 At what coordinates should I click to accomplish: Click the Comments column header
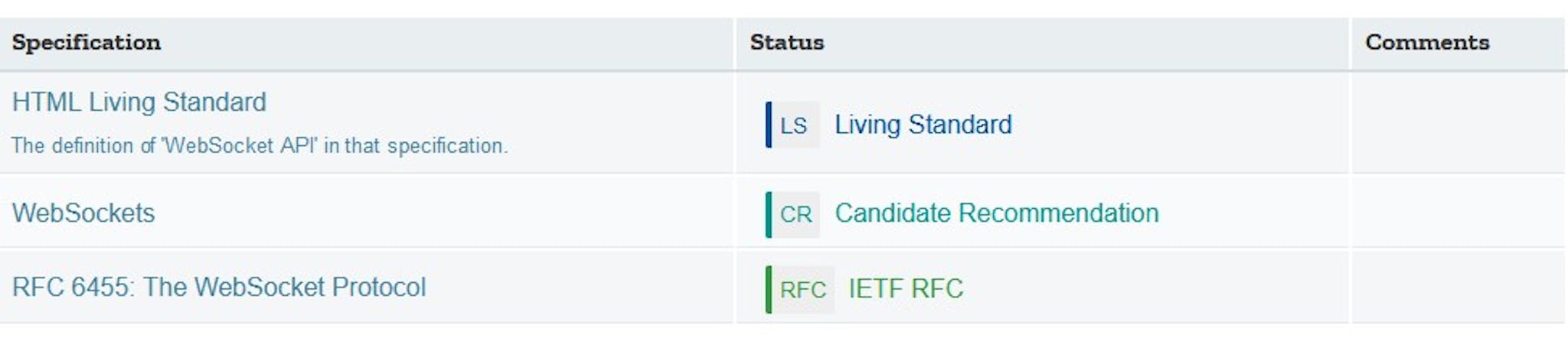click(x=1427, y=42)
